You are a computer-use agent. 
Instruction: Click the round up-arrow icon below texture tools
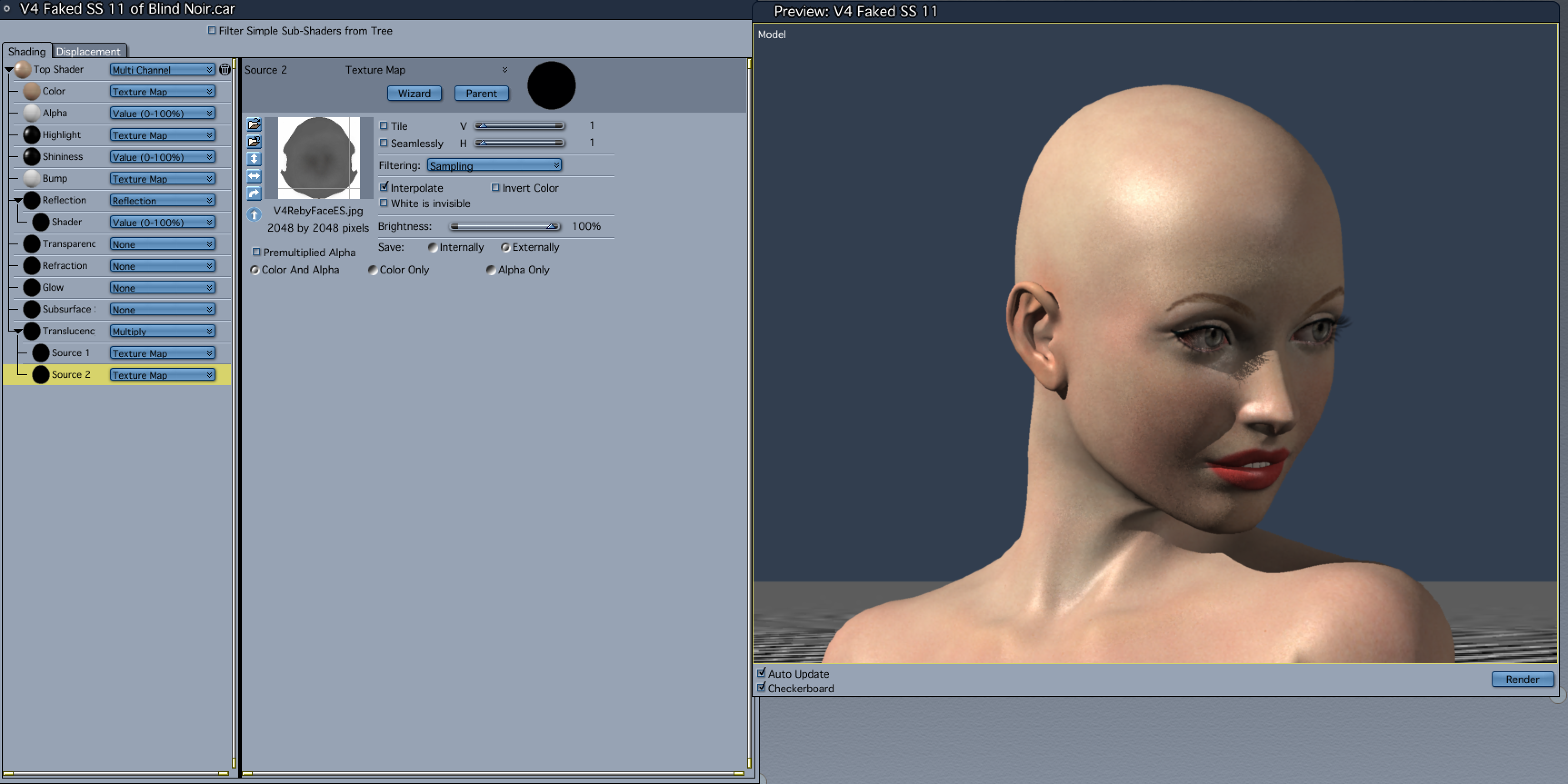point(254,214)
